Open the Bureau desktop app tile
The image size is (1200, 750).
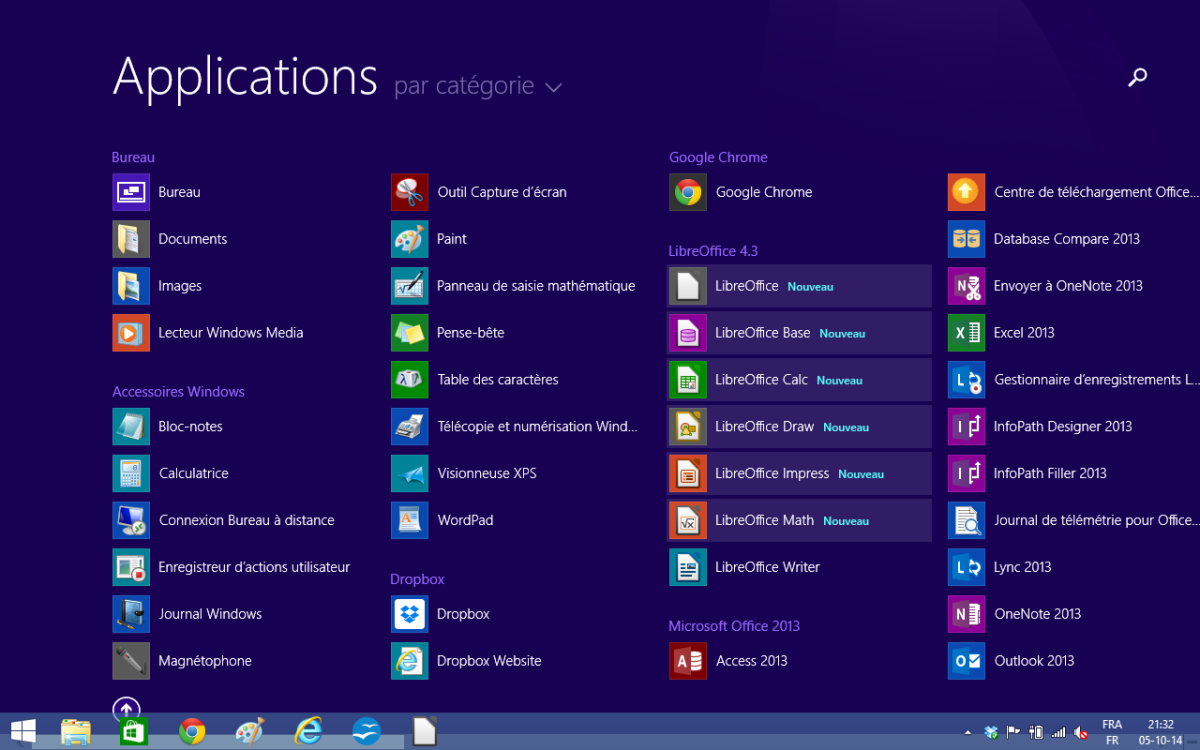157,192
